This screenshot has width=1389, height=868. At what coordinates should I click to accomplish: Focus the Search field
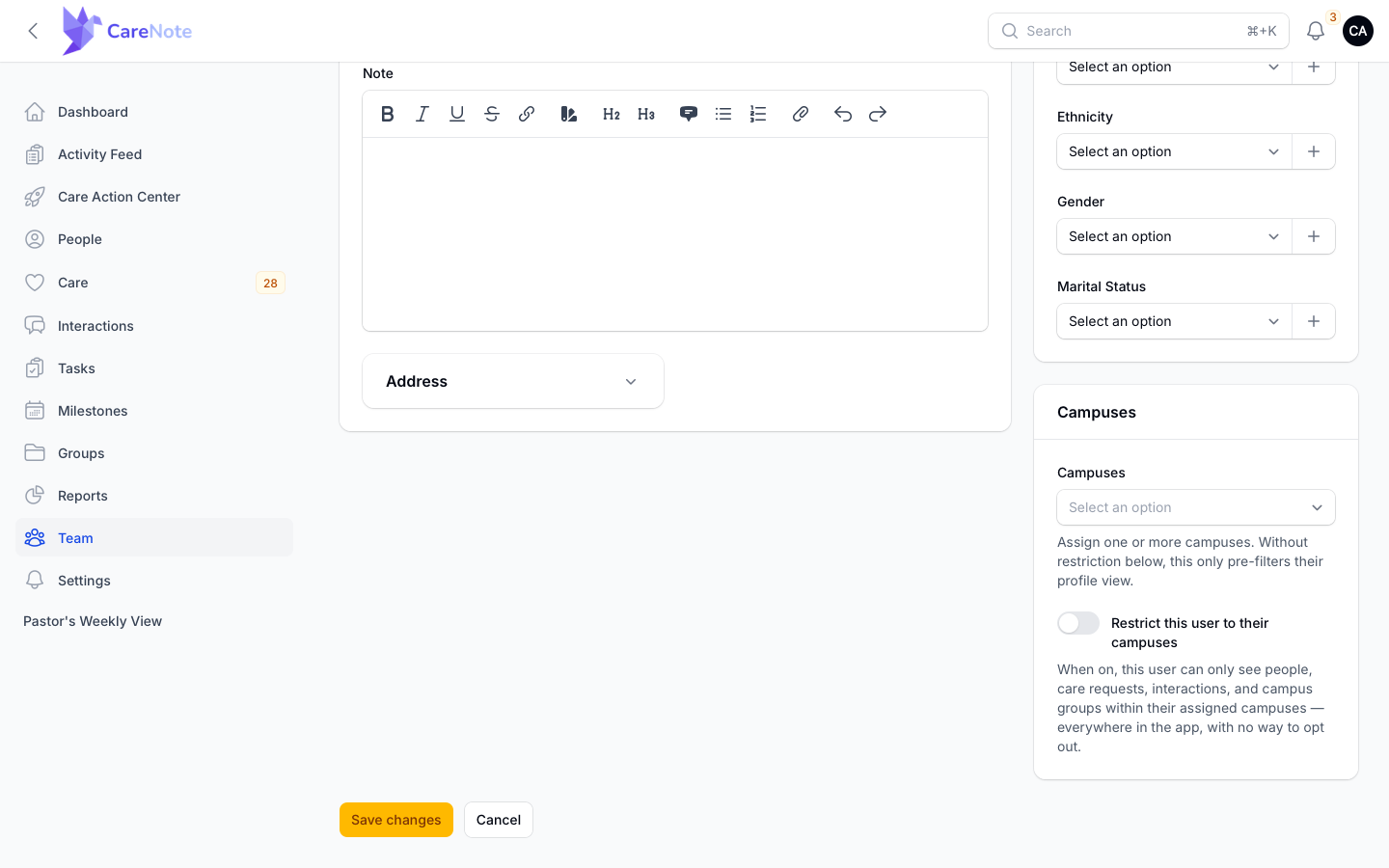coord(1138,31)
